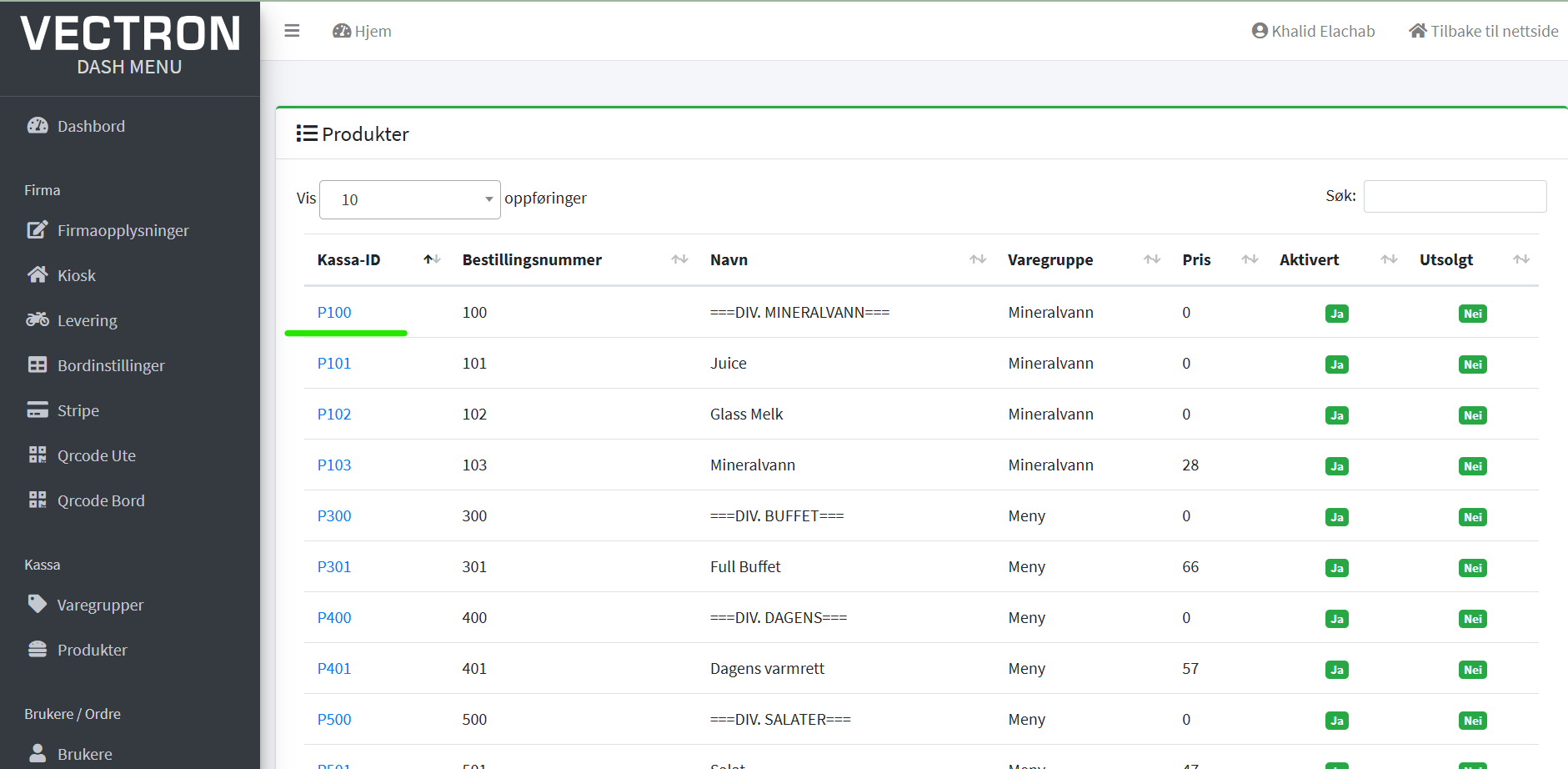
Task: Sort by Kassa-ID using its sort arrows
Action: [x=432, y=259]
